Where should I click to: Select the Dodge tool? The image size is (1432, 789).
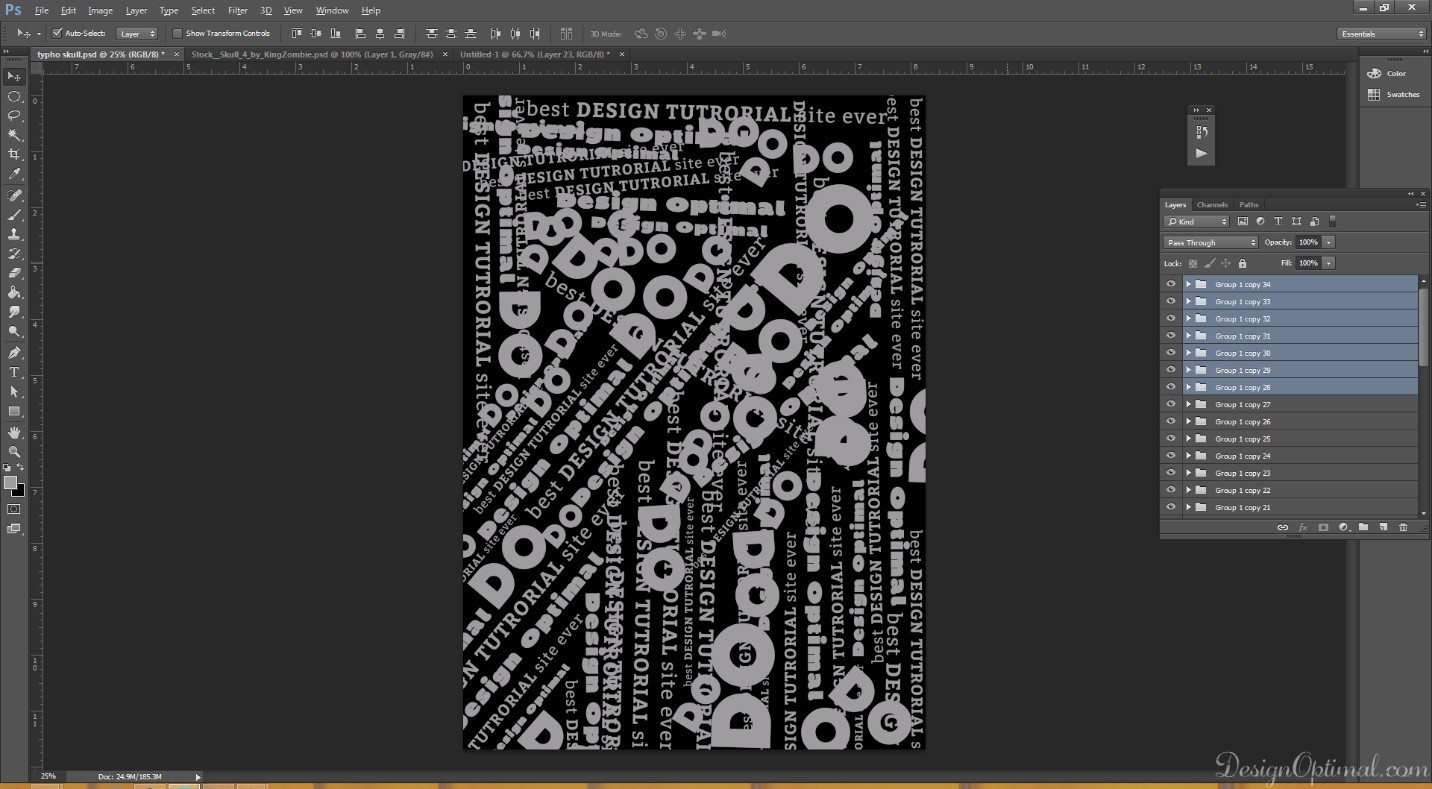click(14, 332)
